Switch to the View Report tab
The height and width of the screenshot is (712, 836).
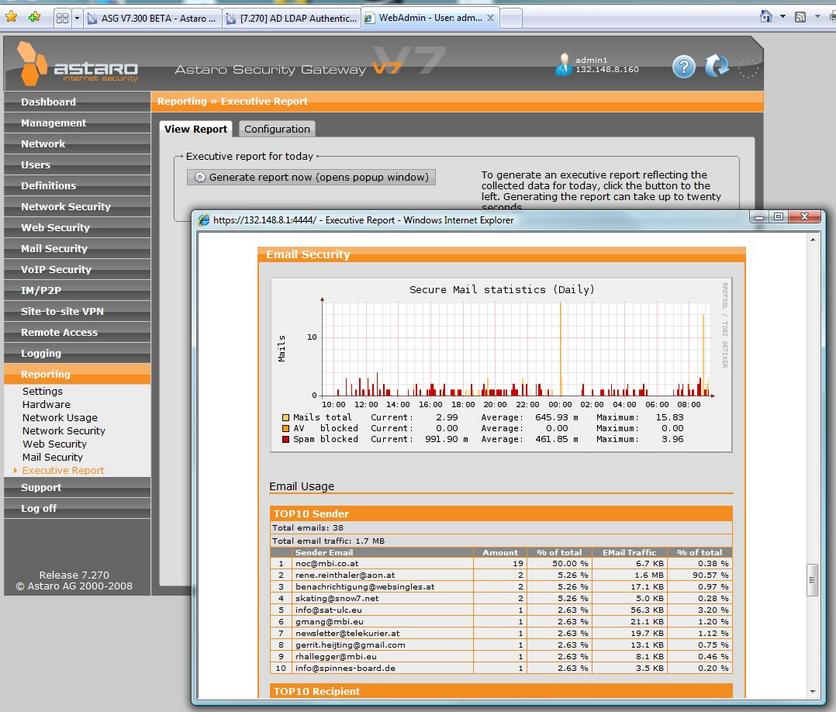[x=196, y=129]
